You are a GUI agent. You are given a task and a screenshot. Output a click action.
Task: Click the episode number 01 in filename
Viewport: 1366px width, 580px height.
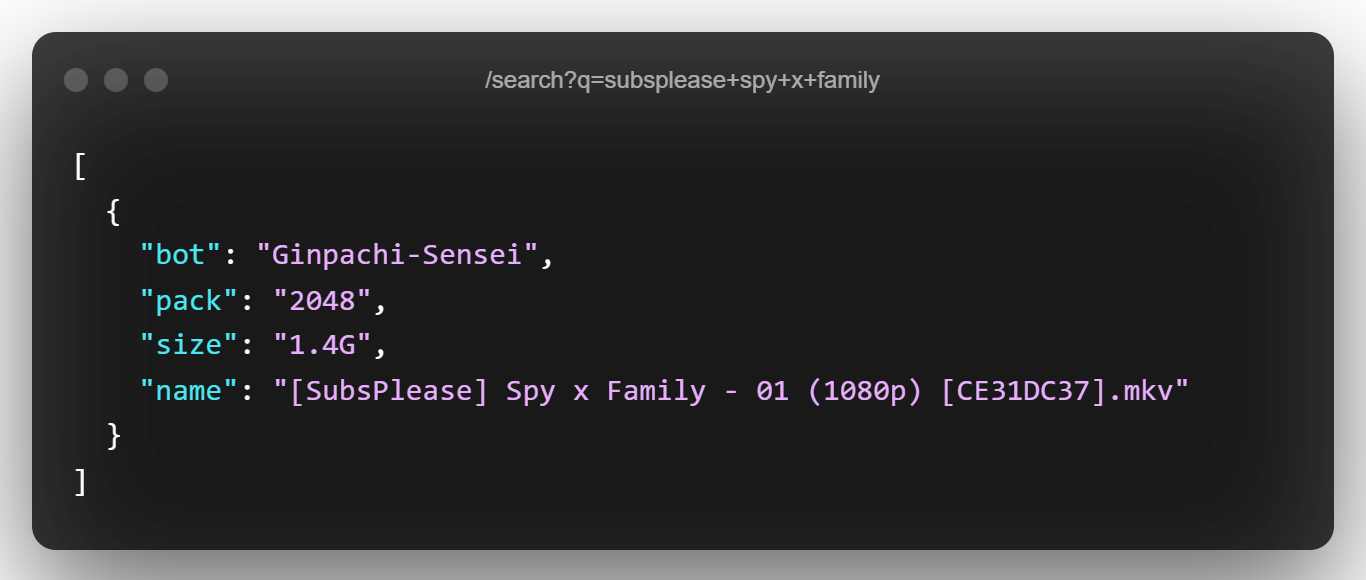tap(772, 390)
